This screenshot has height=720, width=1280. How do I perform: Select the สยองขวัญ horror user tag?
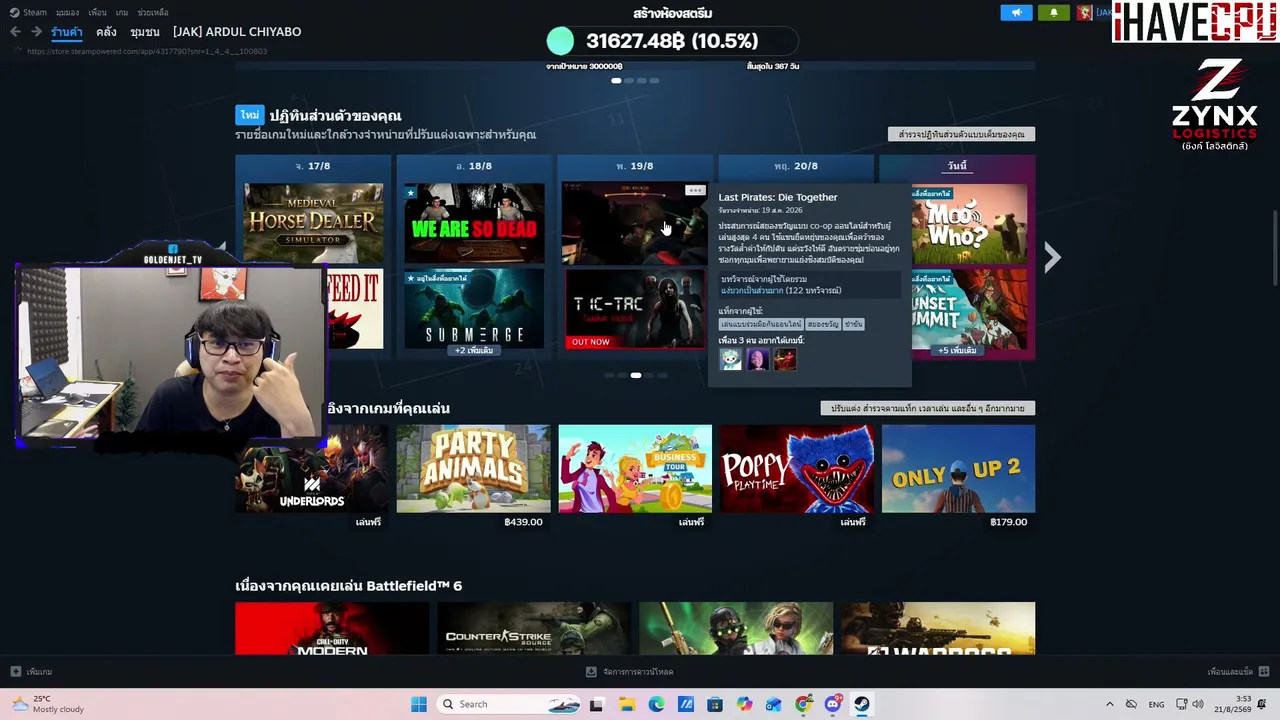822,324
